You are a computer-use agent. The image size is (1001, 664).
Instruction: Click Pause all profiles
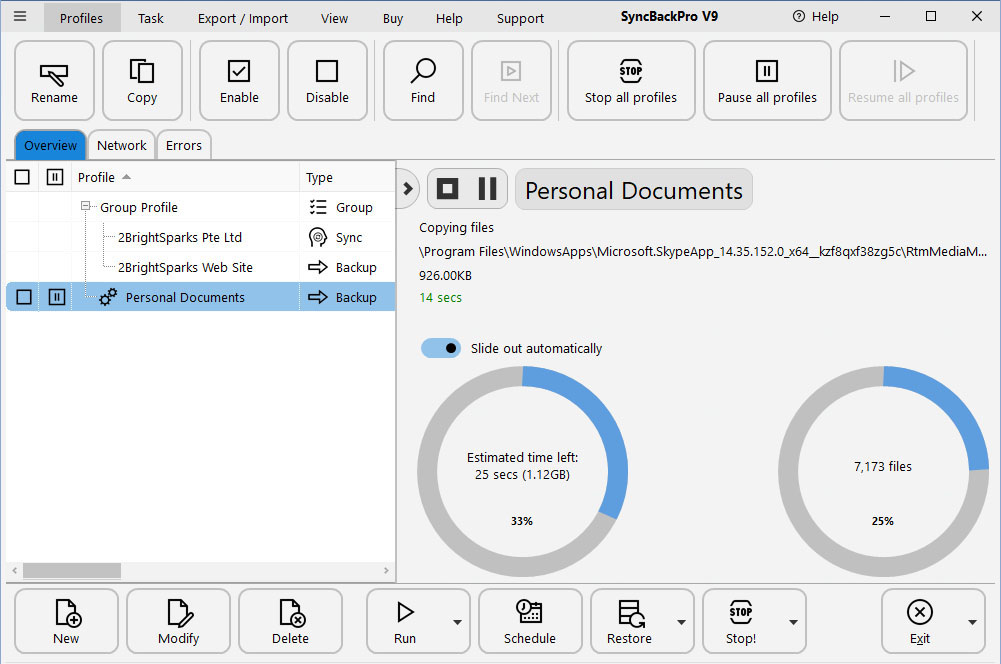click(x=767, y=80)
